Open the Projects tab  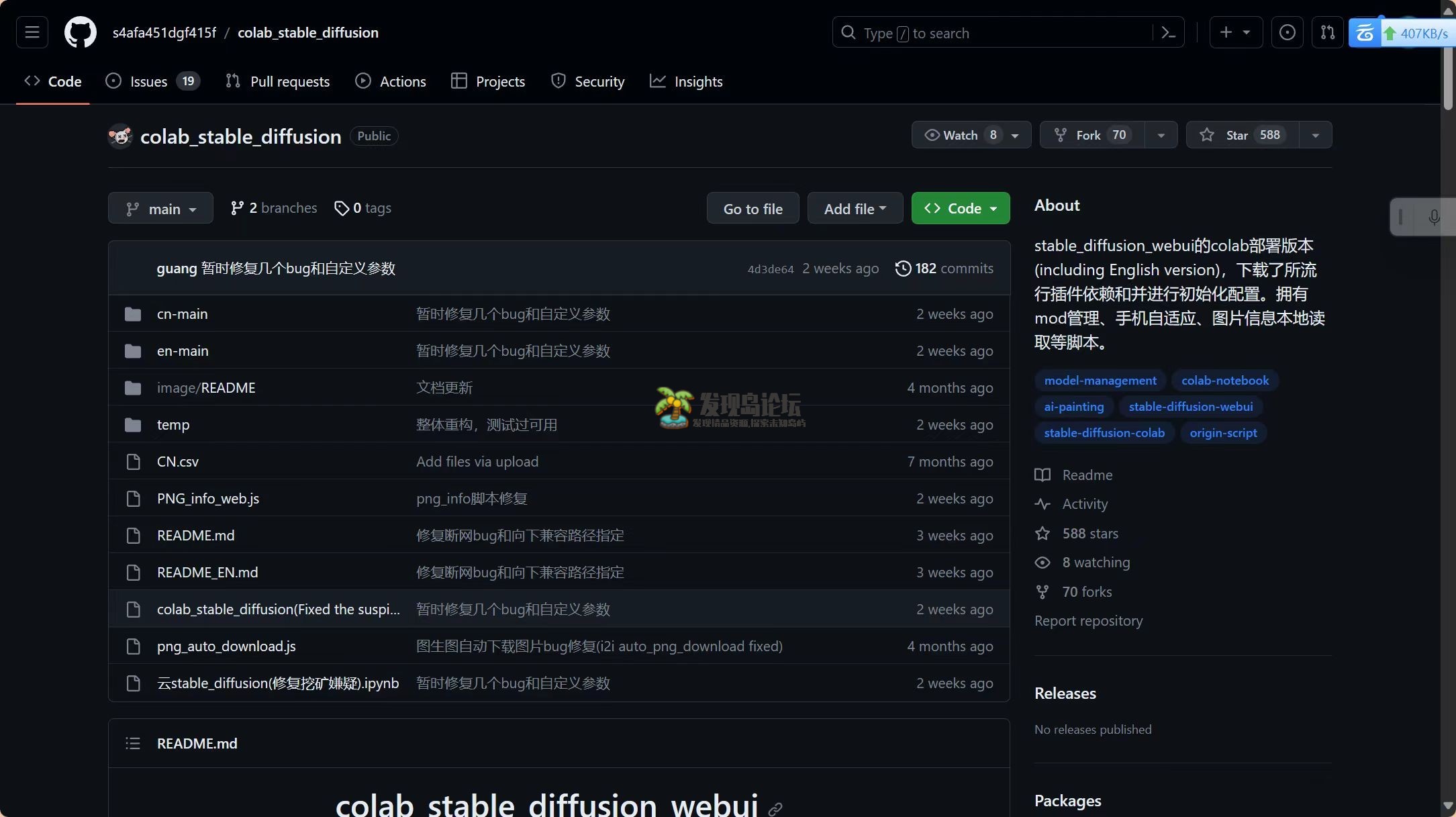point(488,81)
